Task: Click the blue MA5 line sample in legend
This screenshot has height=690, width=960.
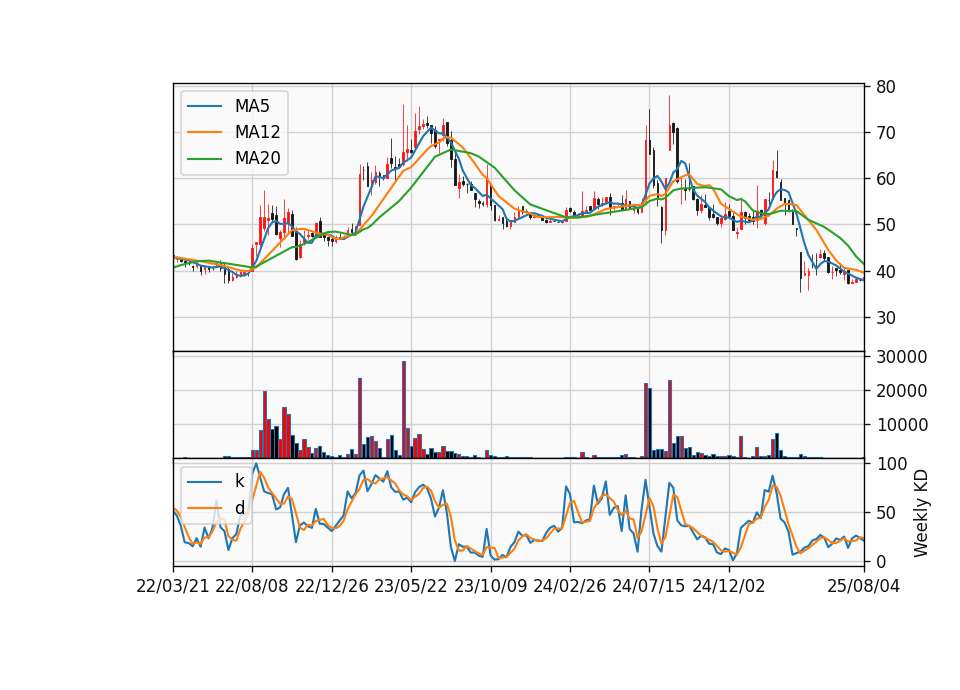Action: [204, 107]
